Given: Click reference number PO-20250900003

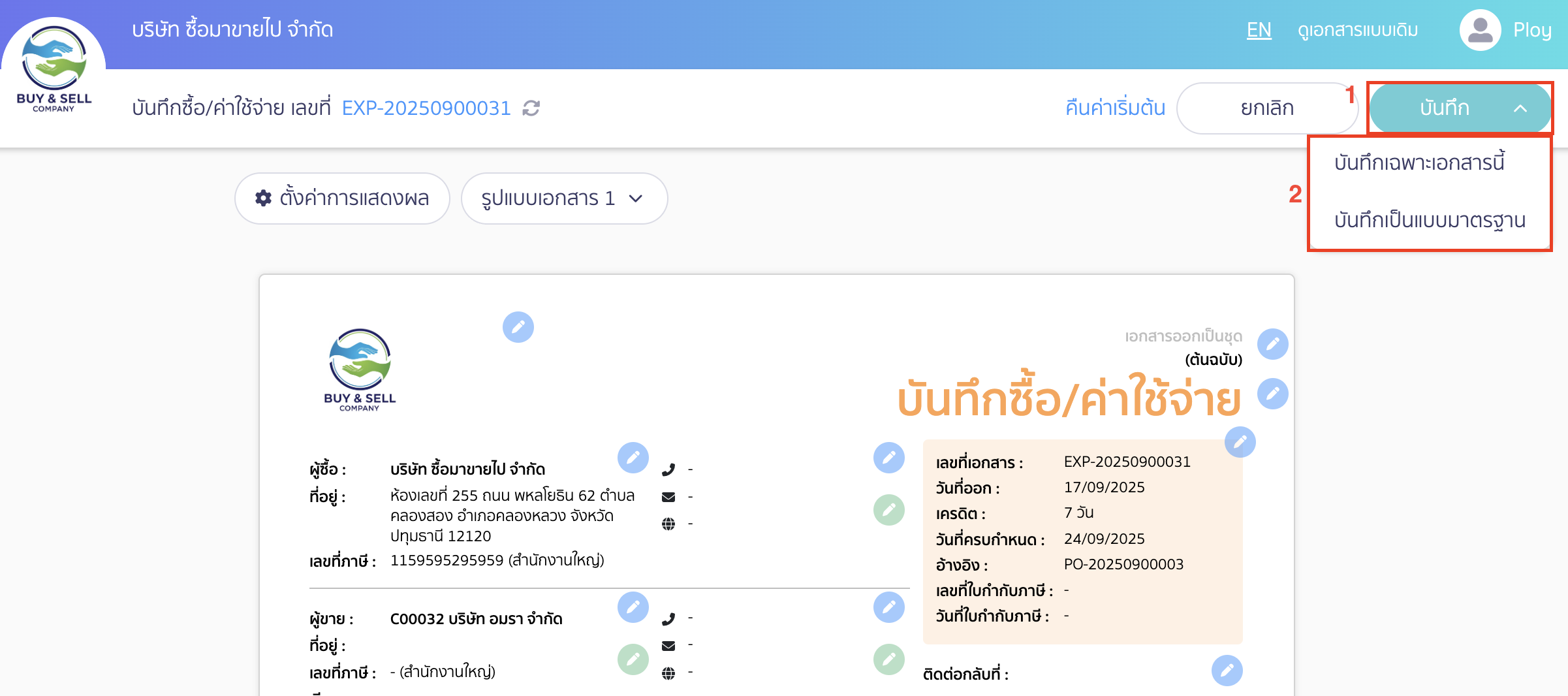Looking at the screenshot, I should pyautogui.click(x=1123, y=564).
